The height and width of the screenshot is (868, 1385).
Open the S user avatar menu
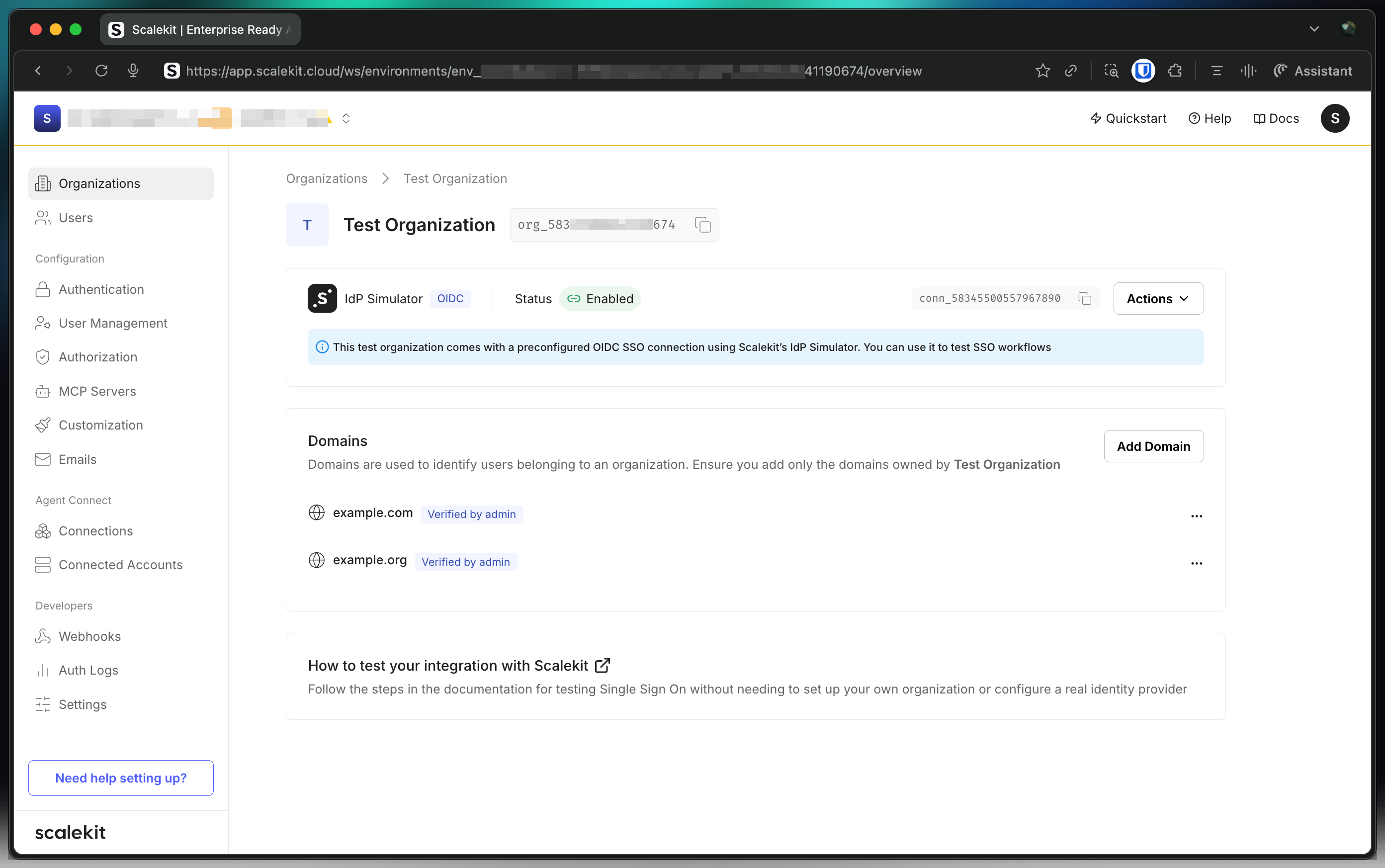[x=1334, y=118]
